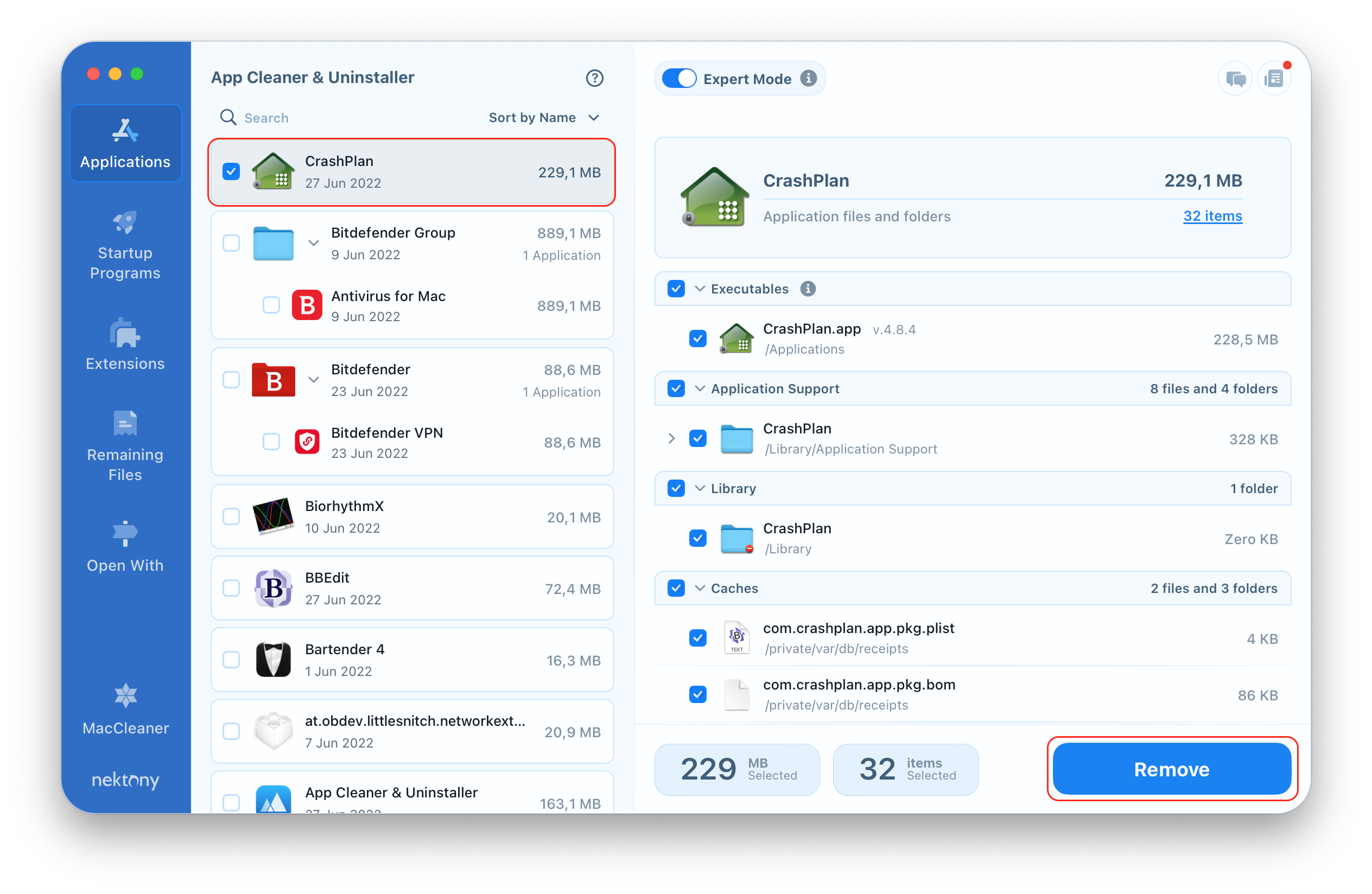Toggle the Expert Mode switch

pyautogui.click(x=680, y=78)
